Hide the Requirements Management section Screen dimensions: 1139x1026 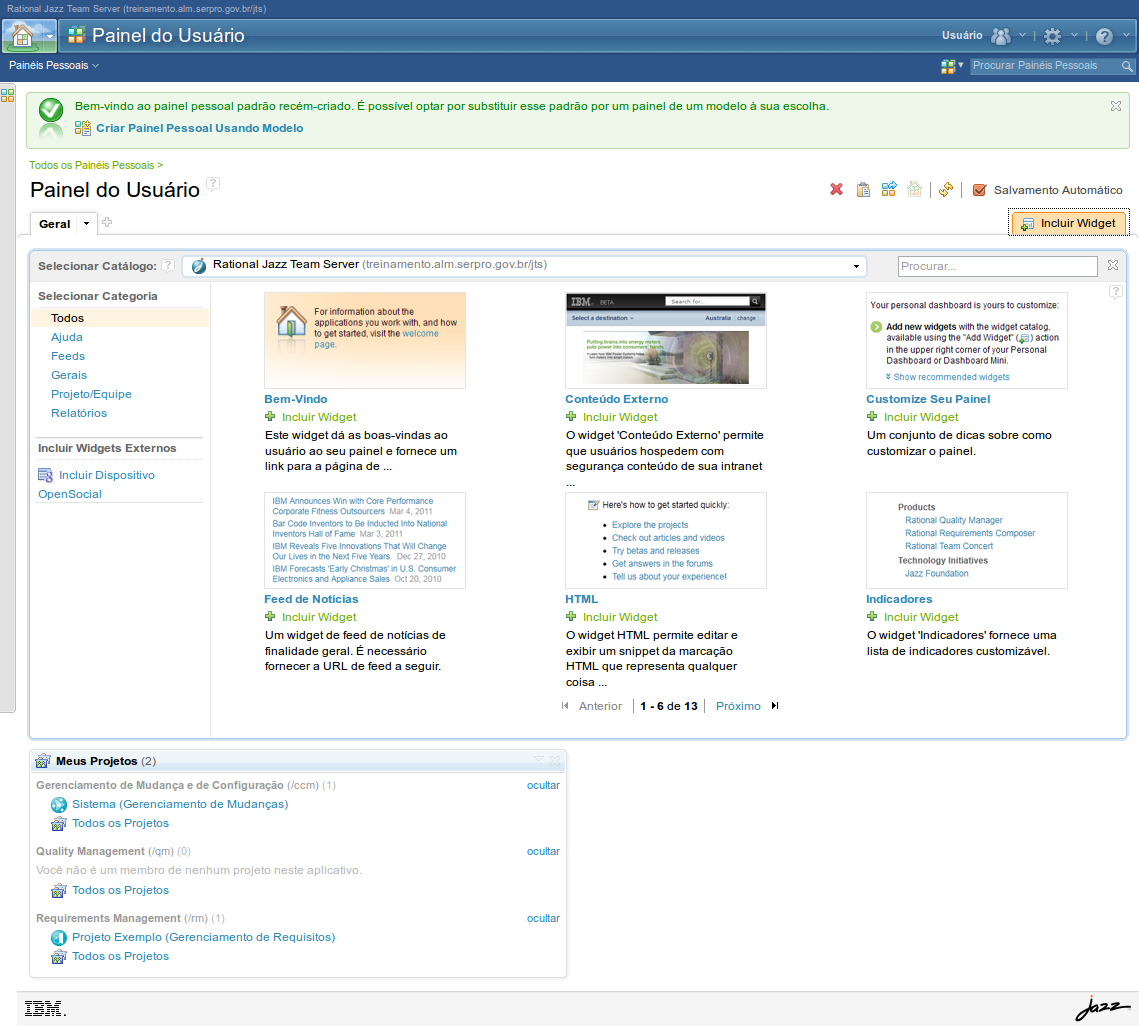point(543,918)
